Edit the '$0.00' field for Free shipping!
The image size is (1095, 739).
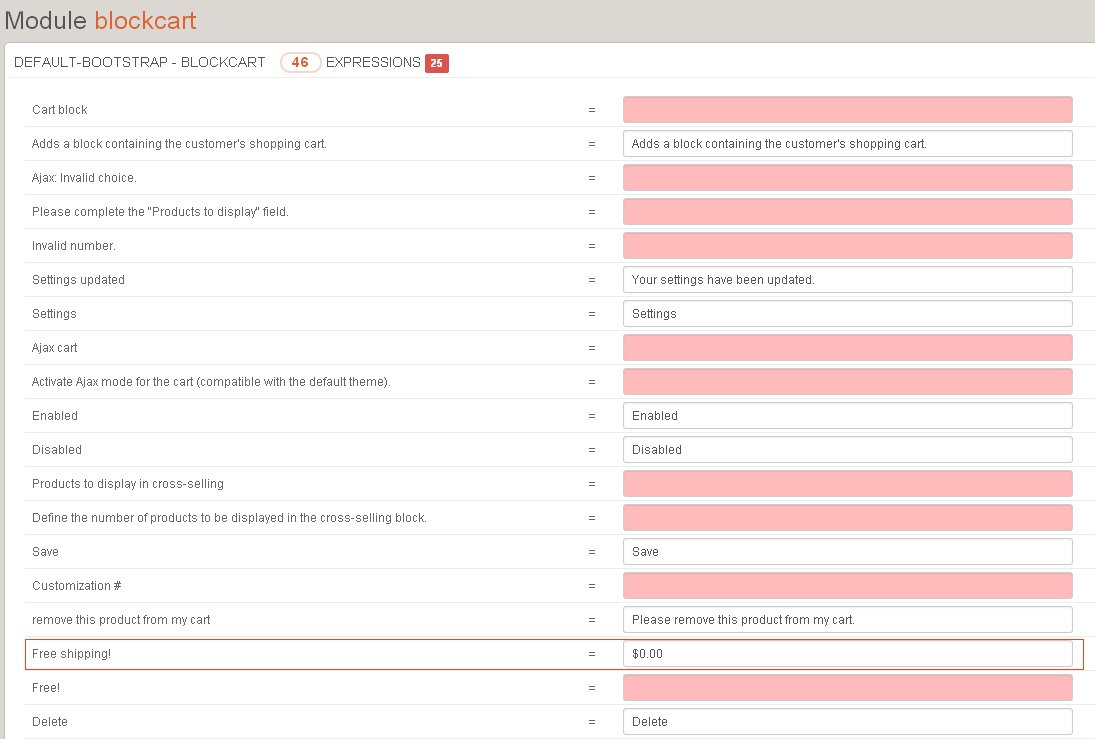tap(848, 654)
